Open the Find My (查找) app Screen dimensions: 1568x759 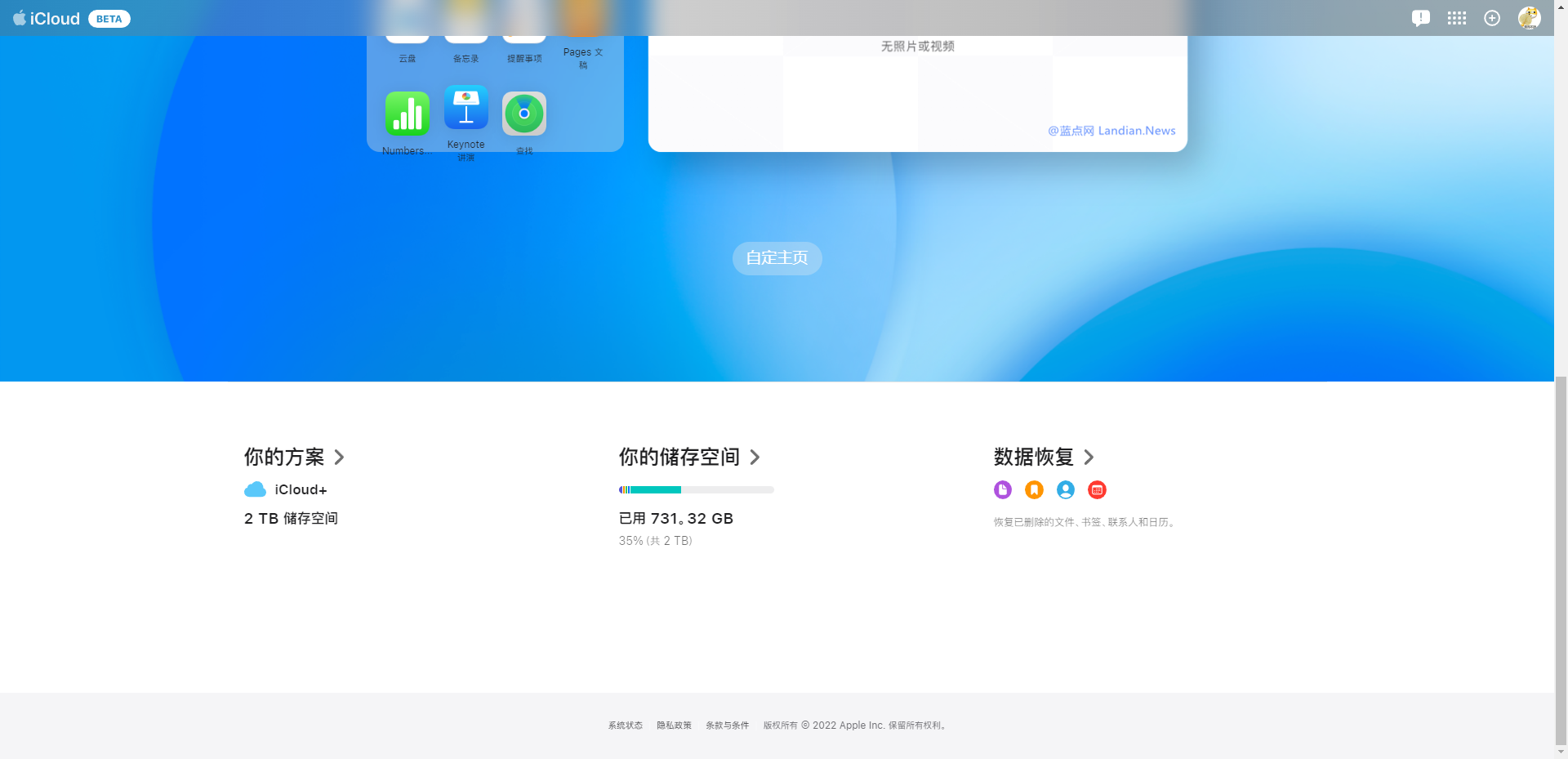(524, 114)
